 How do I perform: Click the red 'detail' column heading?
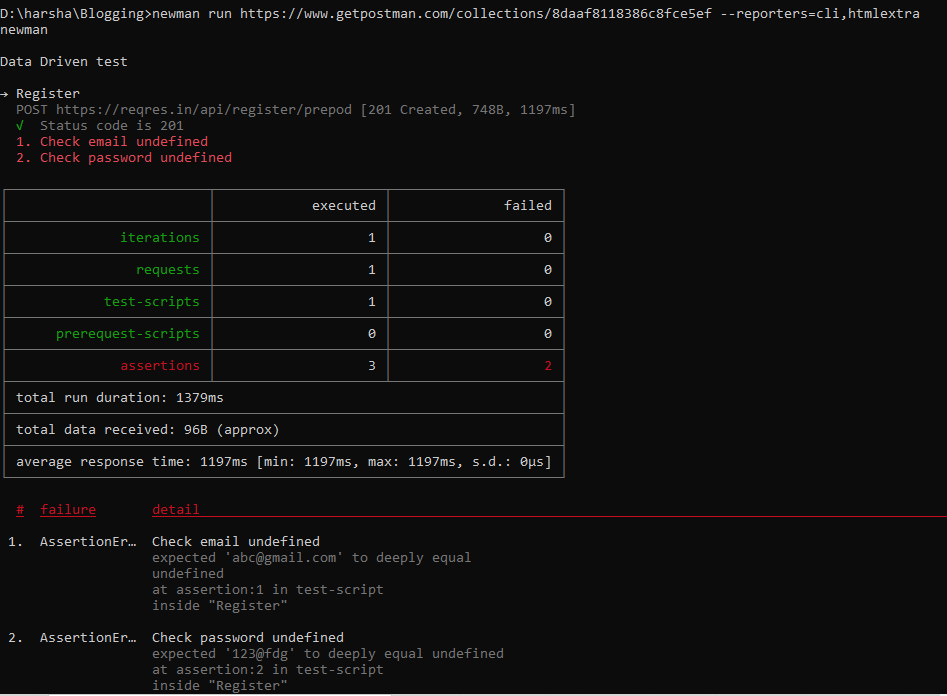pos(175,509)
